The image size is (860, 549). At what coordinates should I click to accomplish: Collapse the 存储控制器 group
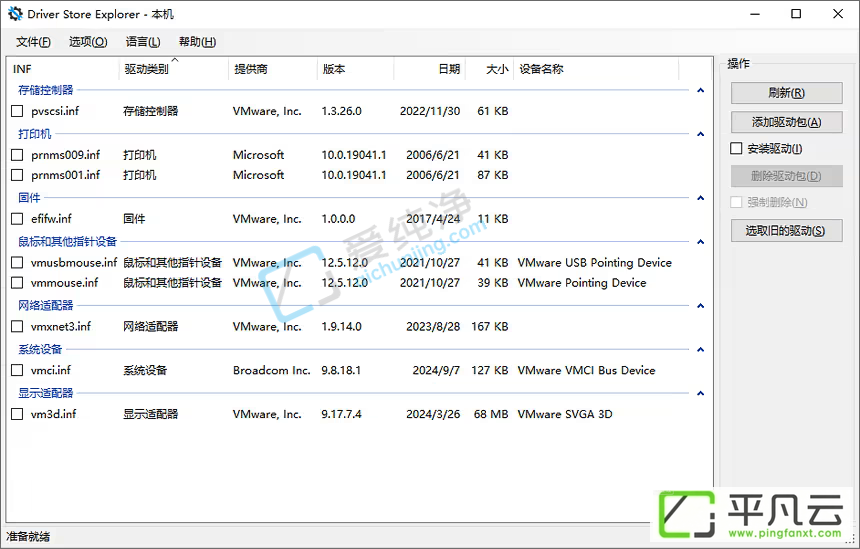(700, 90)
